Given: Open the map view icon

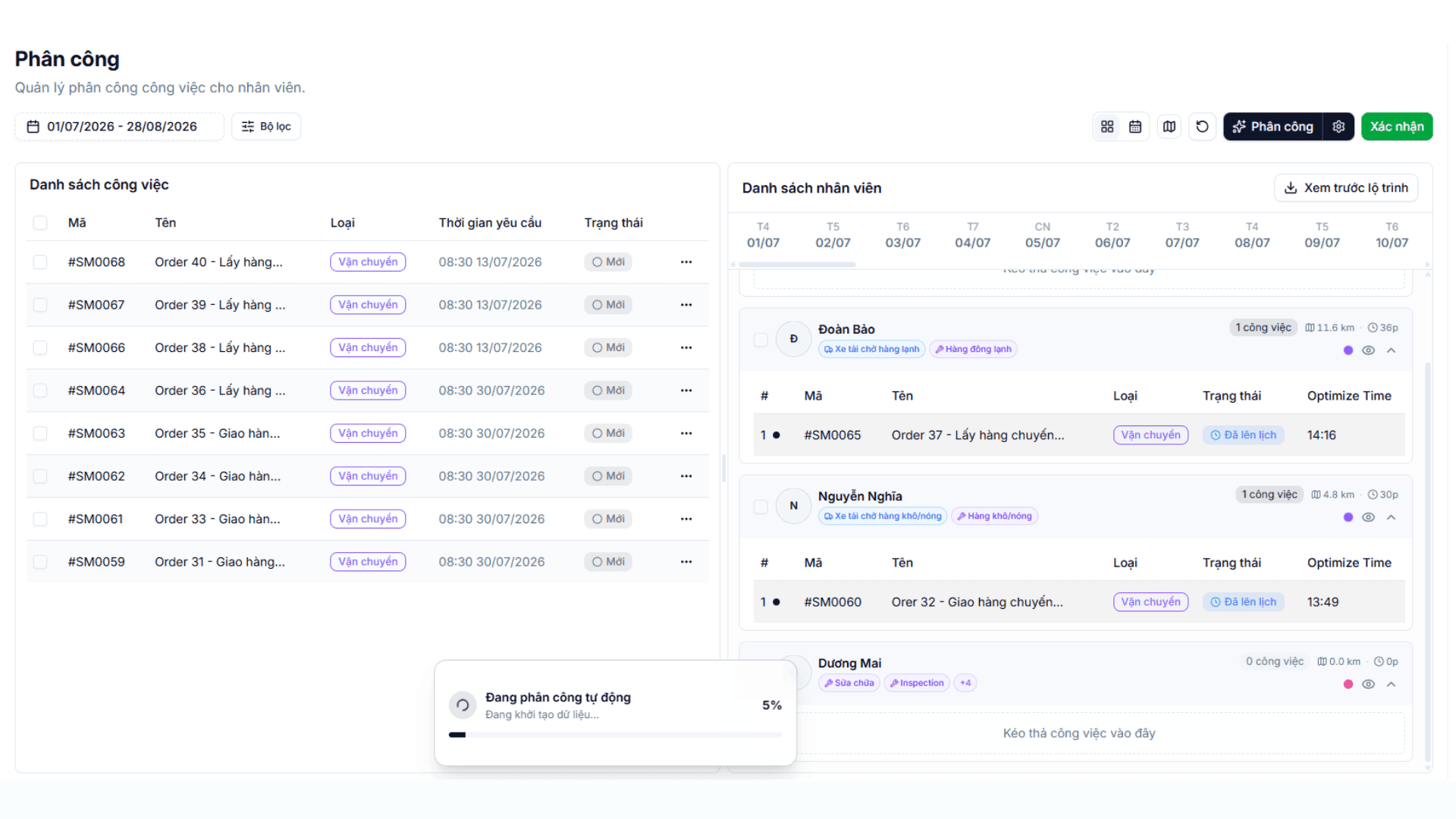Looking at the screenshot, I should 1169,127.
